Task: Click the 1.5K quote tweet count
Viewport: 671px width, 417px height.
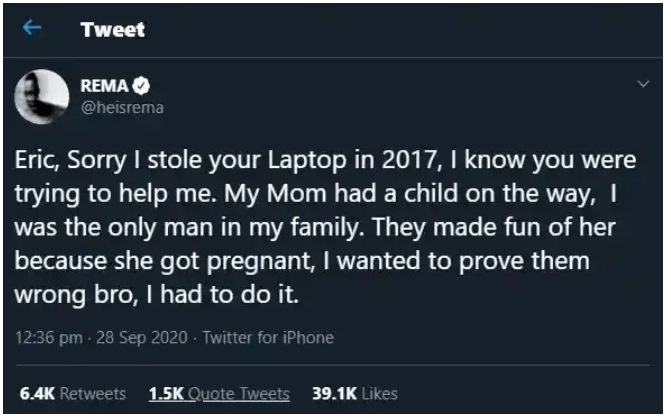Action: (166, 393)
